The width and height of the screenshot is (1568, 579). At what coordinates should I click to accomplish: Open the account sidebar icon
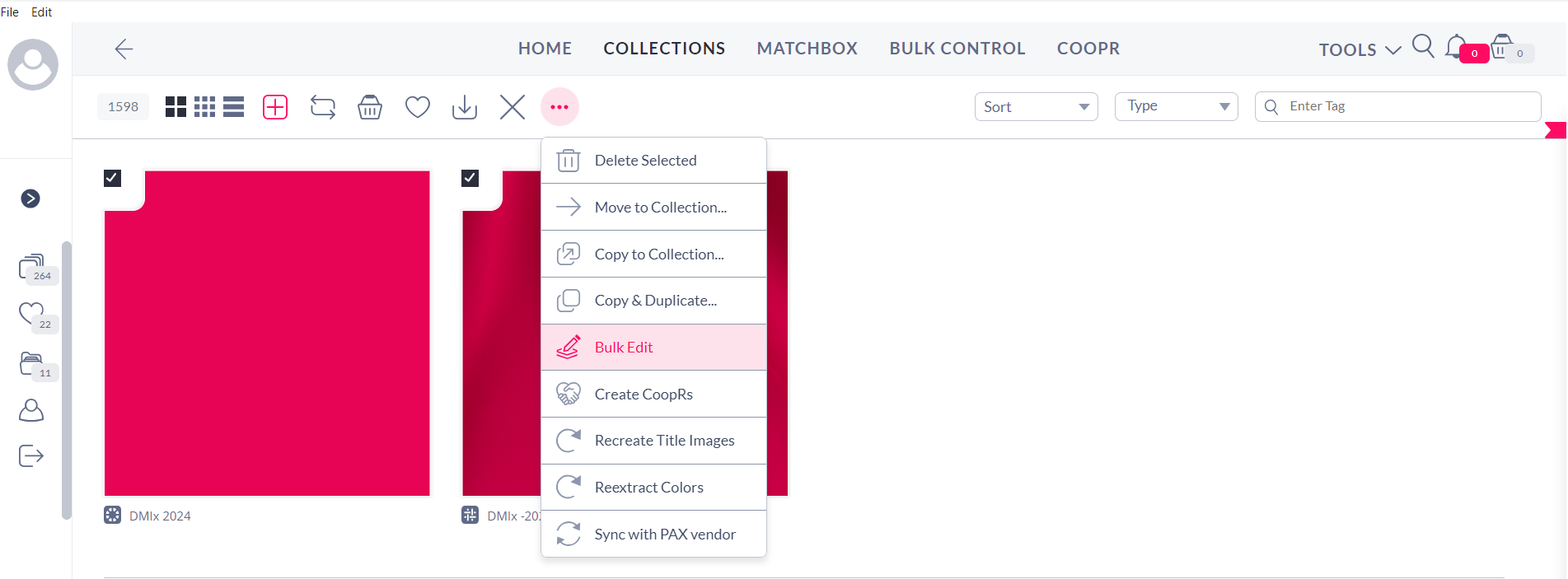click(31, 410)
